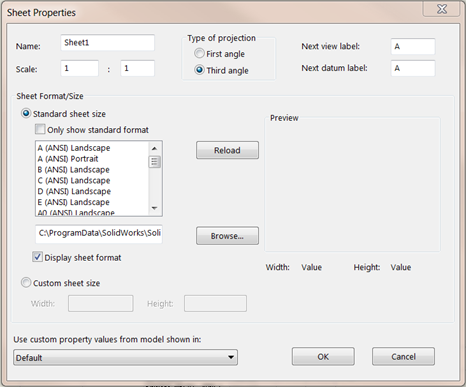This screenshot has height=387, width=466.
Task: Click the Browse... button
Action: 227,236
